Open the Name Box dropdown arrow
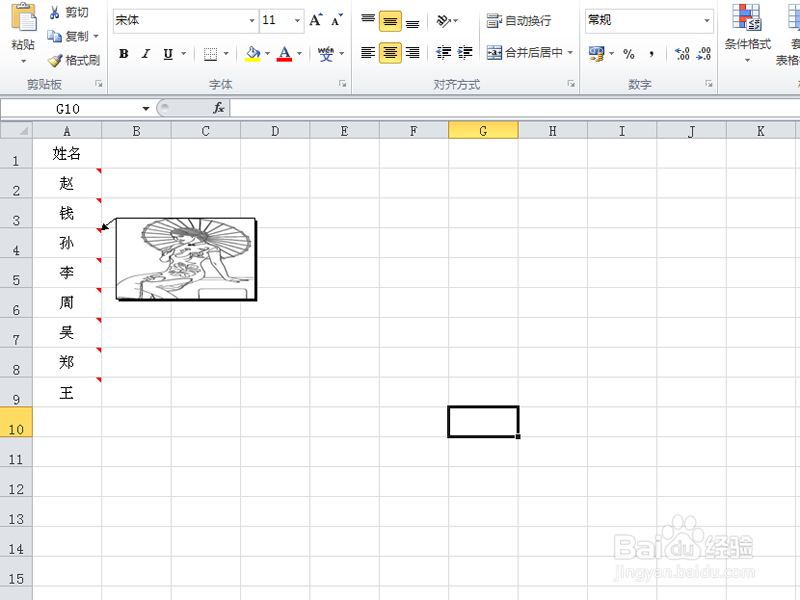The width and height of the screenshot is (800, 600). coord(146,109)
